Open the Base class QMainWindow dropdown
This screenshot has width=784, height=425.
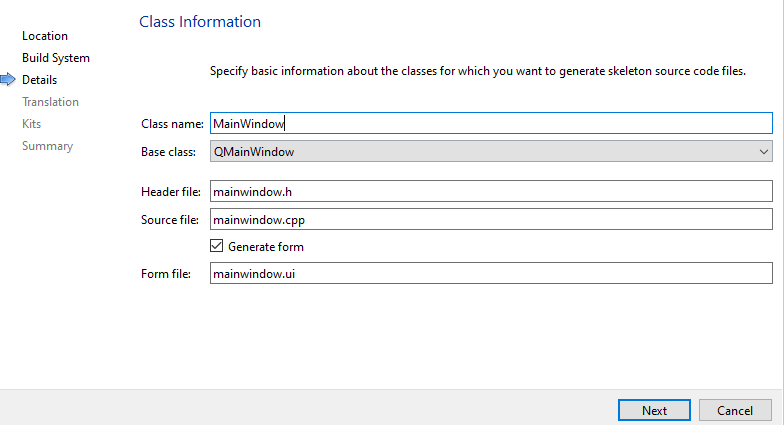[490, 152]
